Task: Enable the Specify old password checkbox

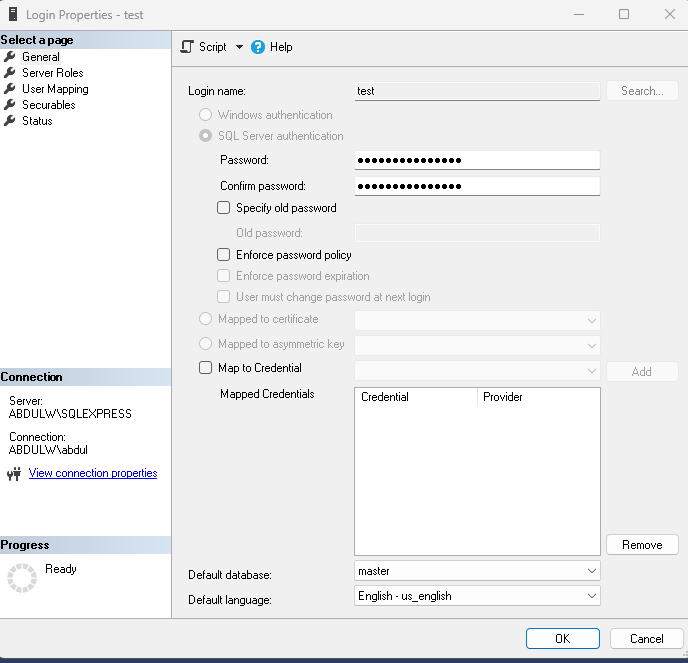Action: [x=224, y=208]
